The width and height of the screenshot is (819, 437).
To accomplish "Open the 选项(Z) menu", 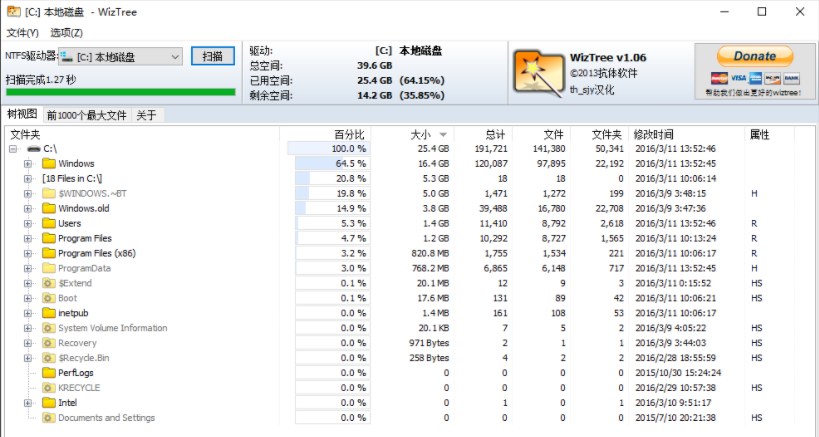I will point(66,33).
